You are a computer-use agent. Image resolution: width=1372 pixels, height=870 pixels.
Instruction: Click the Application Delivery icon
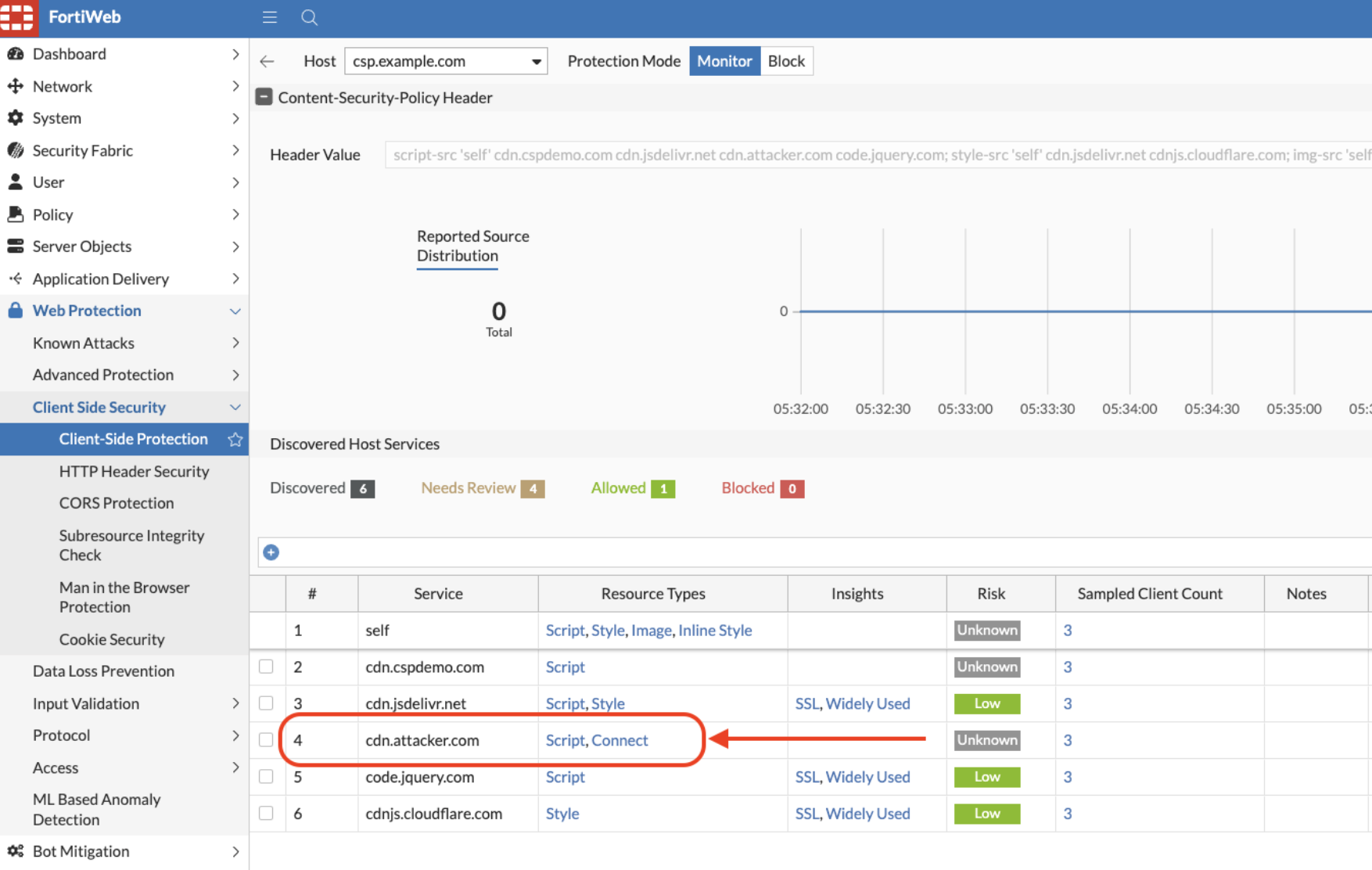16,279
